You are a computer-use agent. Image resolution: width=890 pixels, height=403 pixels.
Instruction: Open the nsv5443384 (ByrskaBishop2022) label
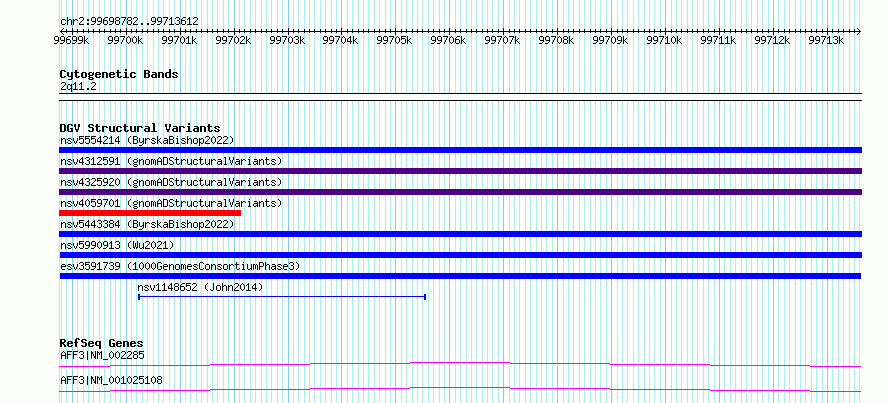[x=147, y=224]
